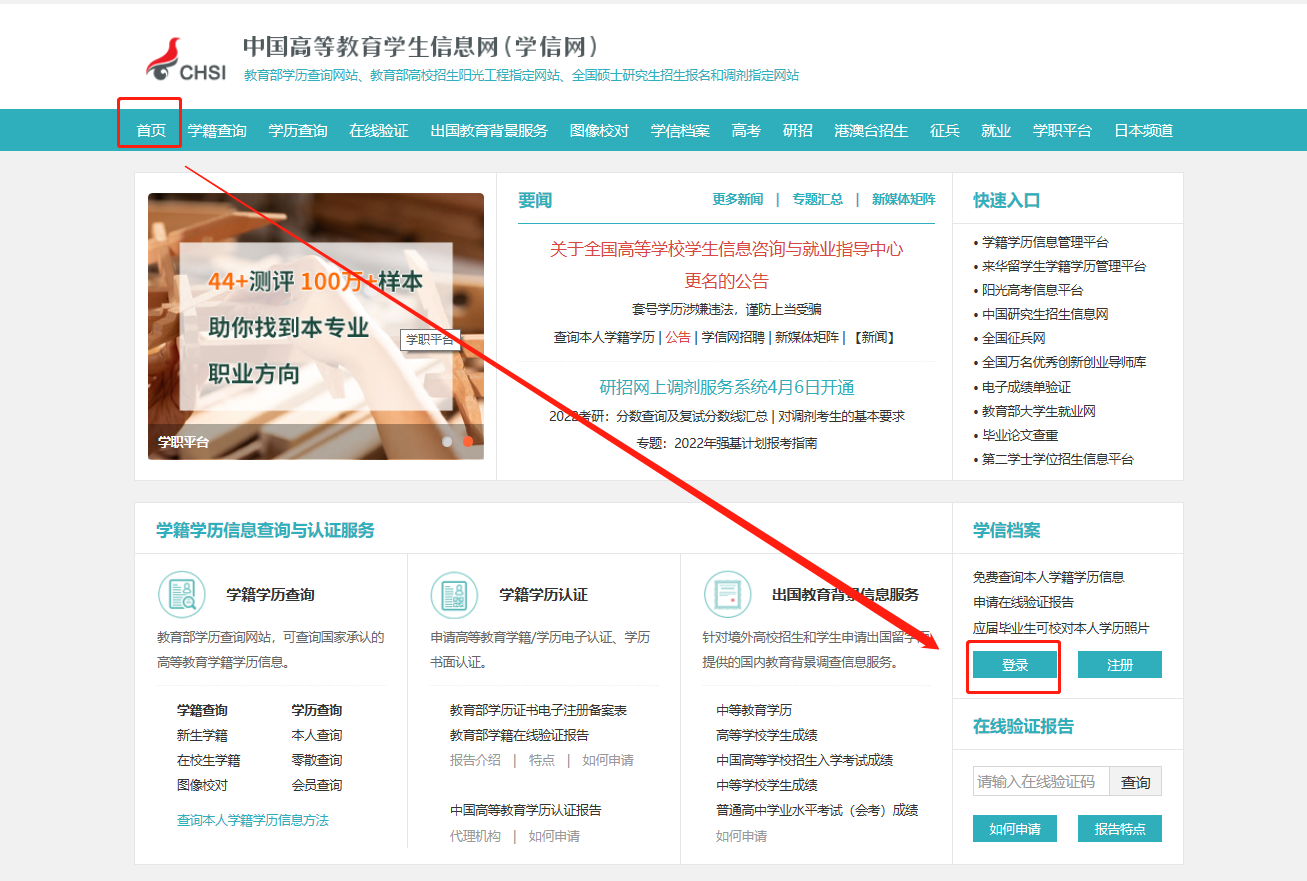Open the 更多新闻 link

(737, 199)
